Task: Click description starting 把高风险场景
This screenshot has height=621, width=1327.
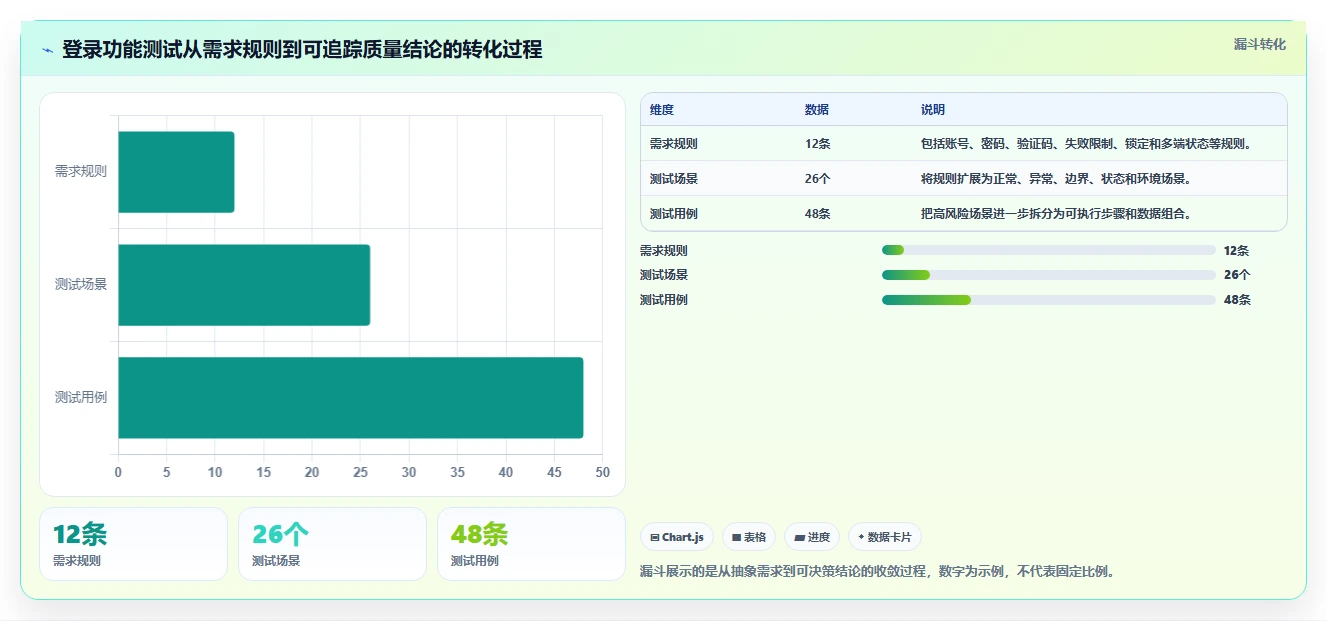Action: point(1056,214)
